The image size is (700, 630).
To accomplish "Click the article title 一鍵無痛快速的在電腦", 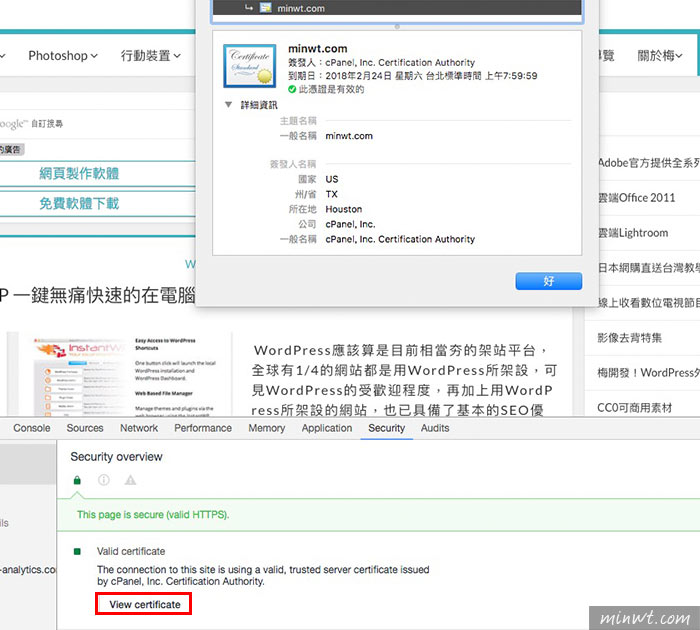I will pyautogui.click(x=97, y=295).
